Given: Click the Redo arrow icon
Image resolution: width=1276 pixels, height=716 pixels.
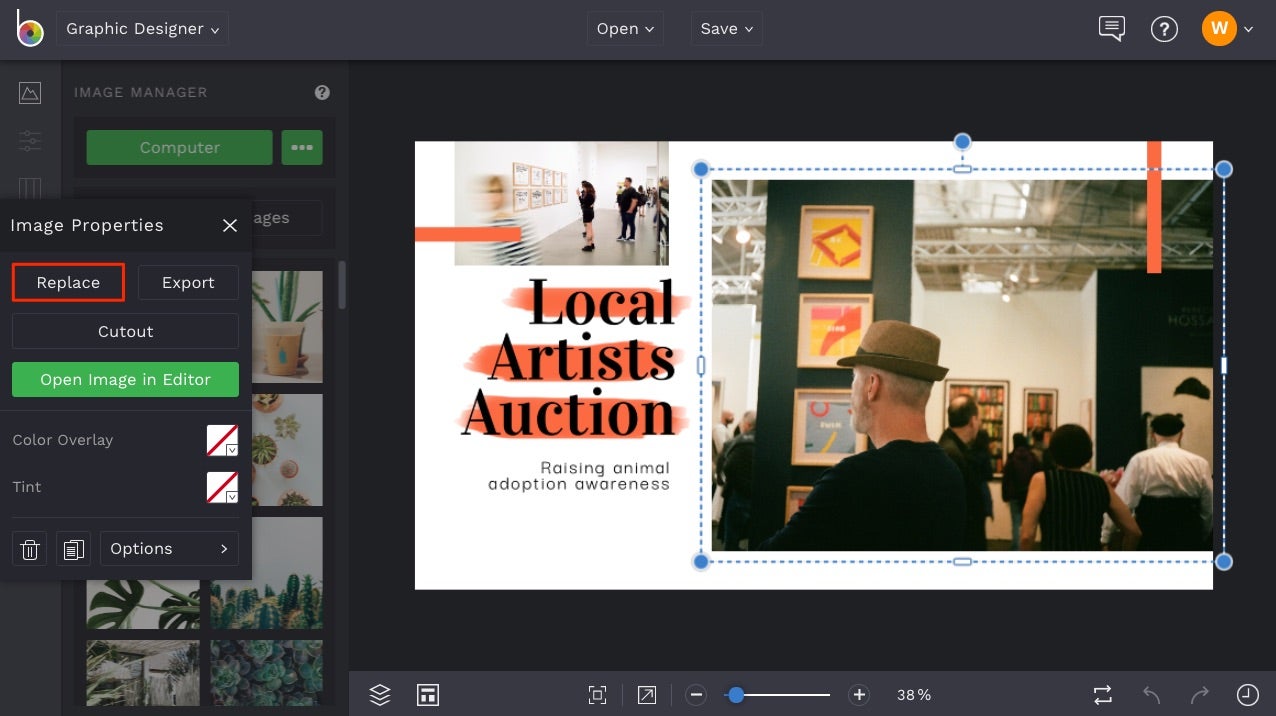Looking at the screenshot, I should [x=1198, y=694].
